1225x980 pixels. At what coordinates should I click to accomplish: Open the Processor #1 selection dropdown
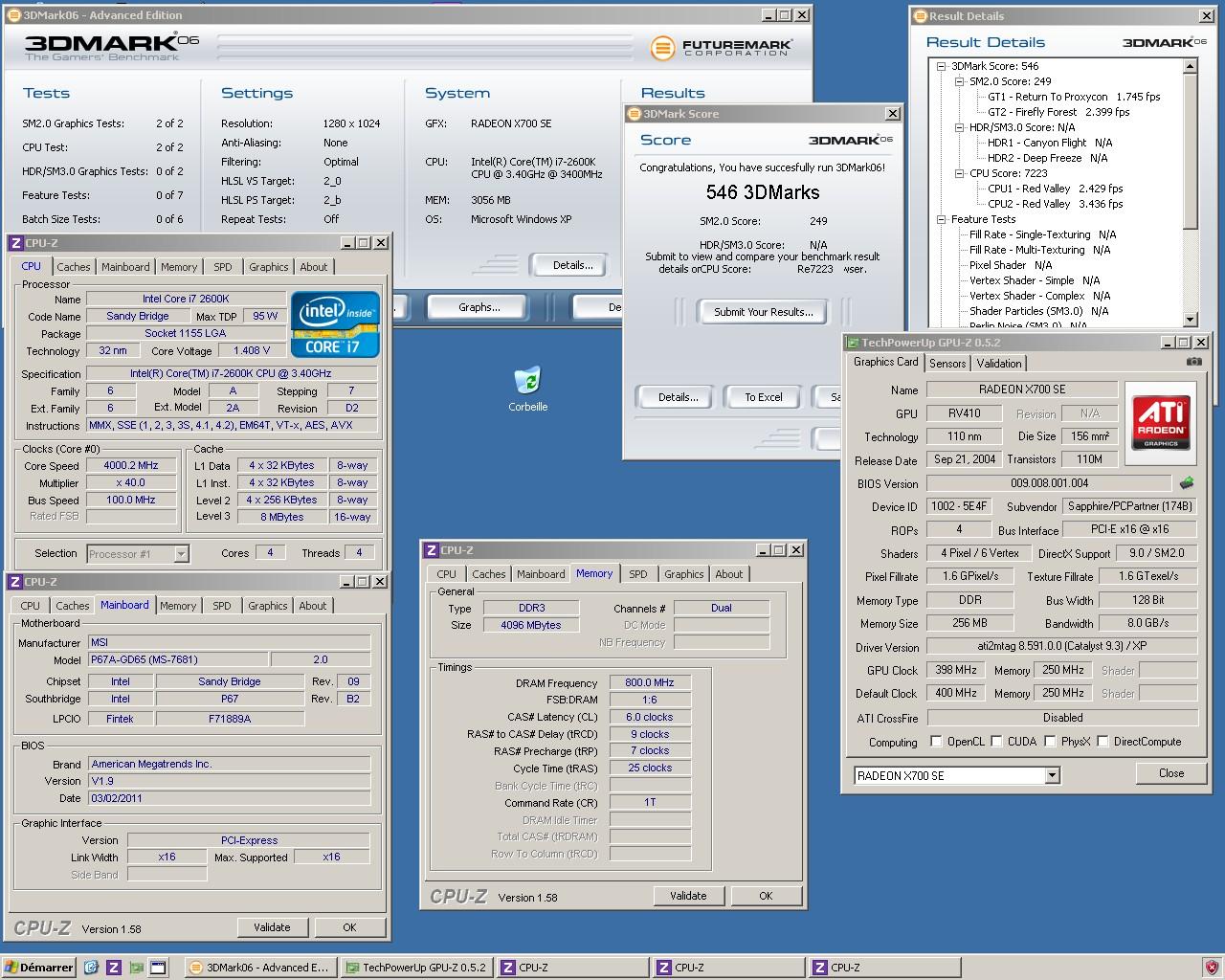point(181,554)
